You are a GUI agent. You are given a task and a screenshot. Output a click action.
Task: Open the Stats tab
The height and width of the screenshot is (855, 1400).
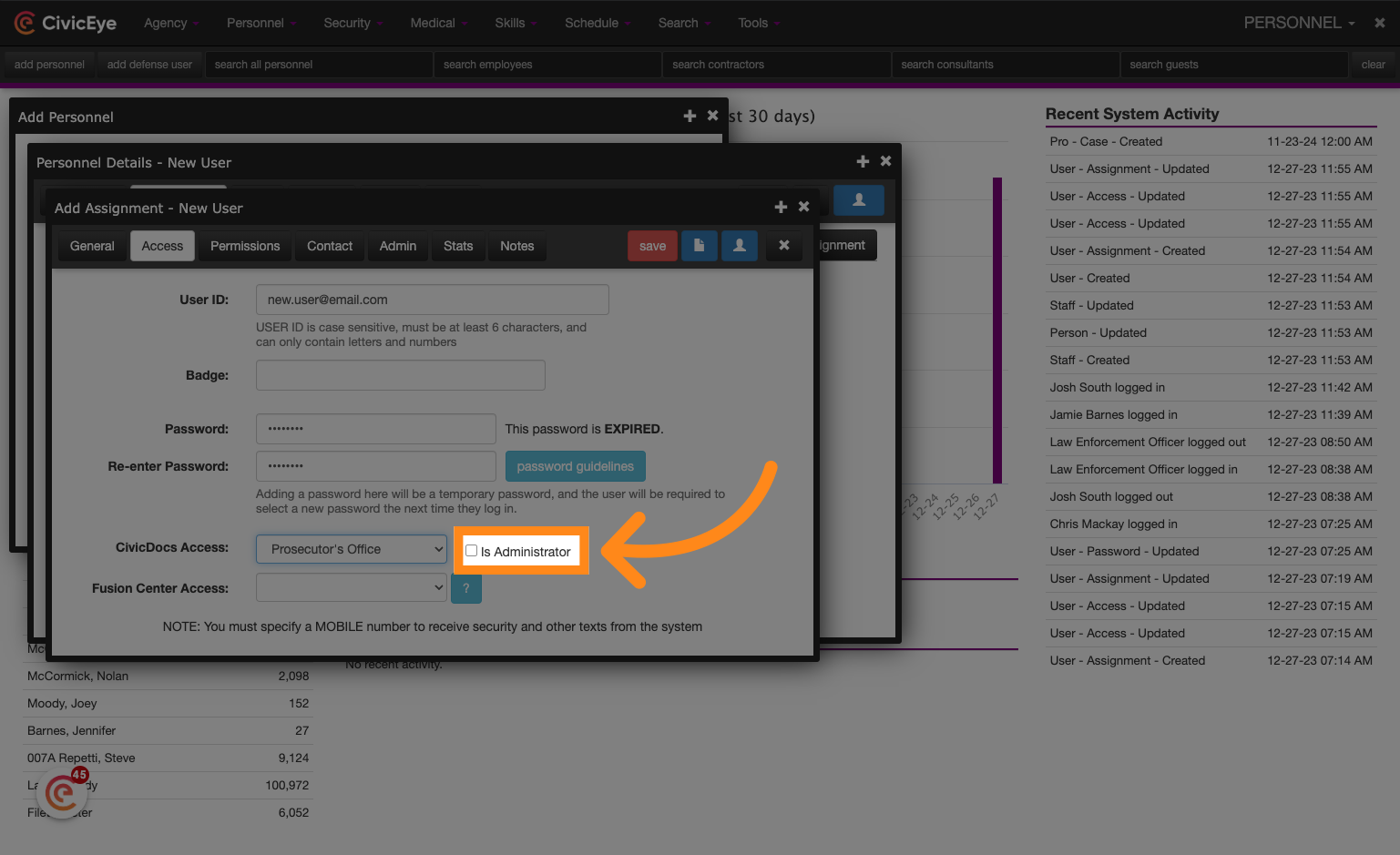[x=458, y=246]
